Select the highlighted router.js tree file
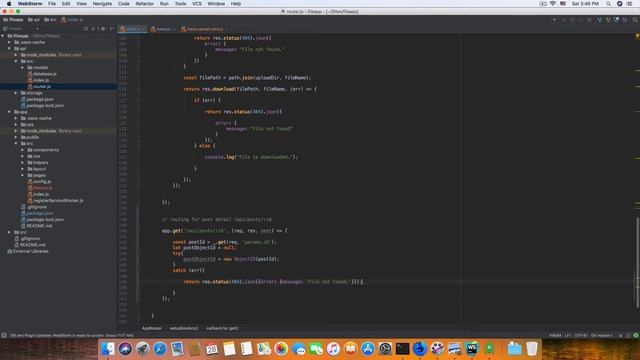 coord(39,87)
